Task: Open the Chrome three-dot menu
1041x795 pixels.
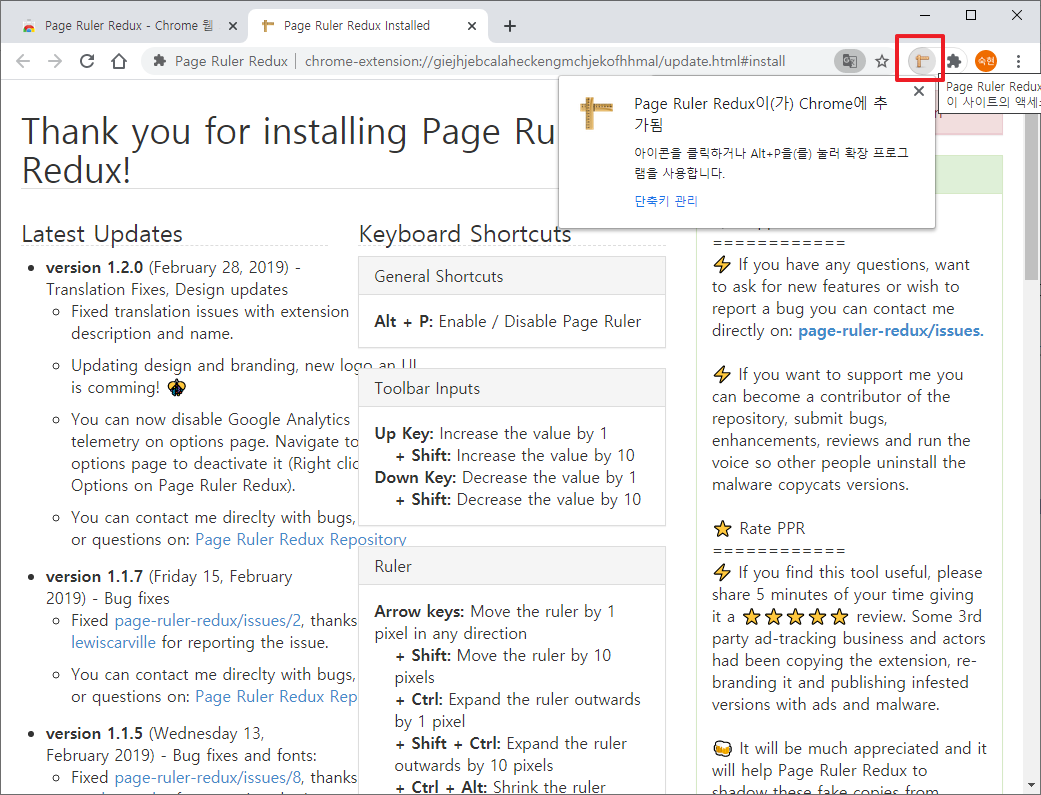Action: pyautogui.click(x=1018, y=62)
